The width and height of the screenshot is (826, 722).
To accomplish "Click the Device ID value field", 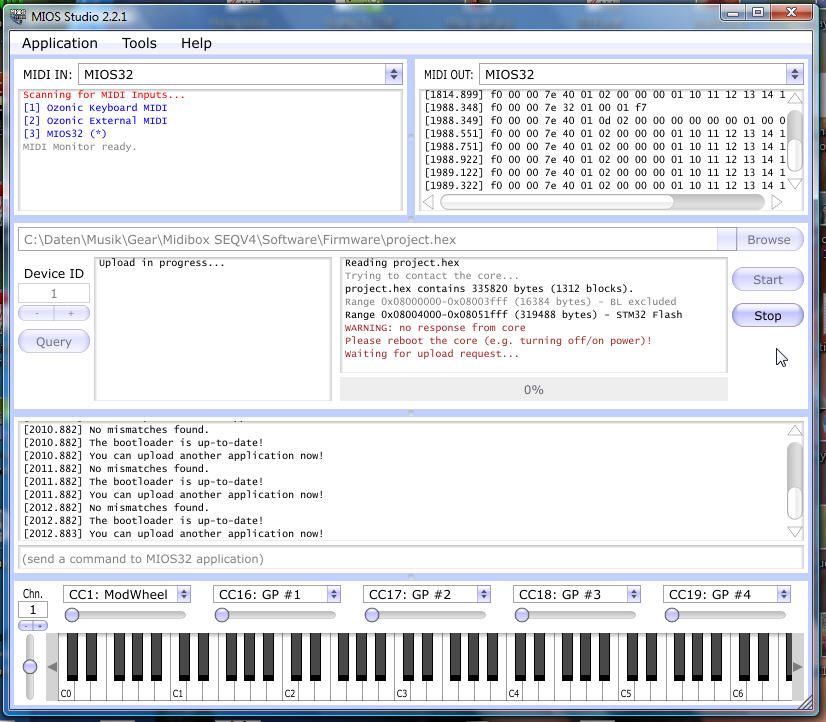I will 54,293.
